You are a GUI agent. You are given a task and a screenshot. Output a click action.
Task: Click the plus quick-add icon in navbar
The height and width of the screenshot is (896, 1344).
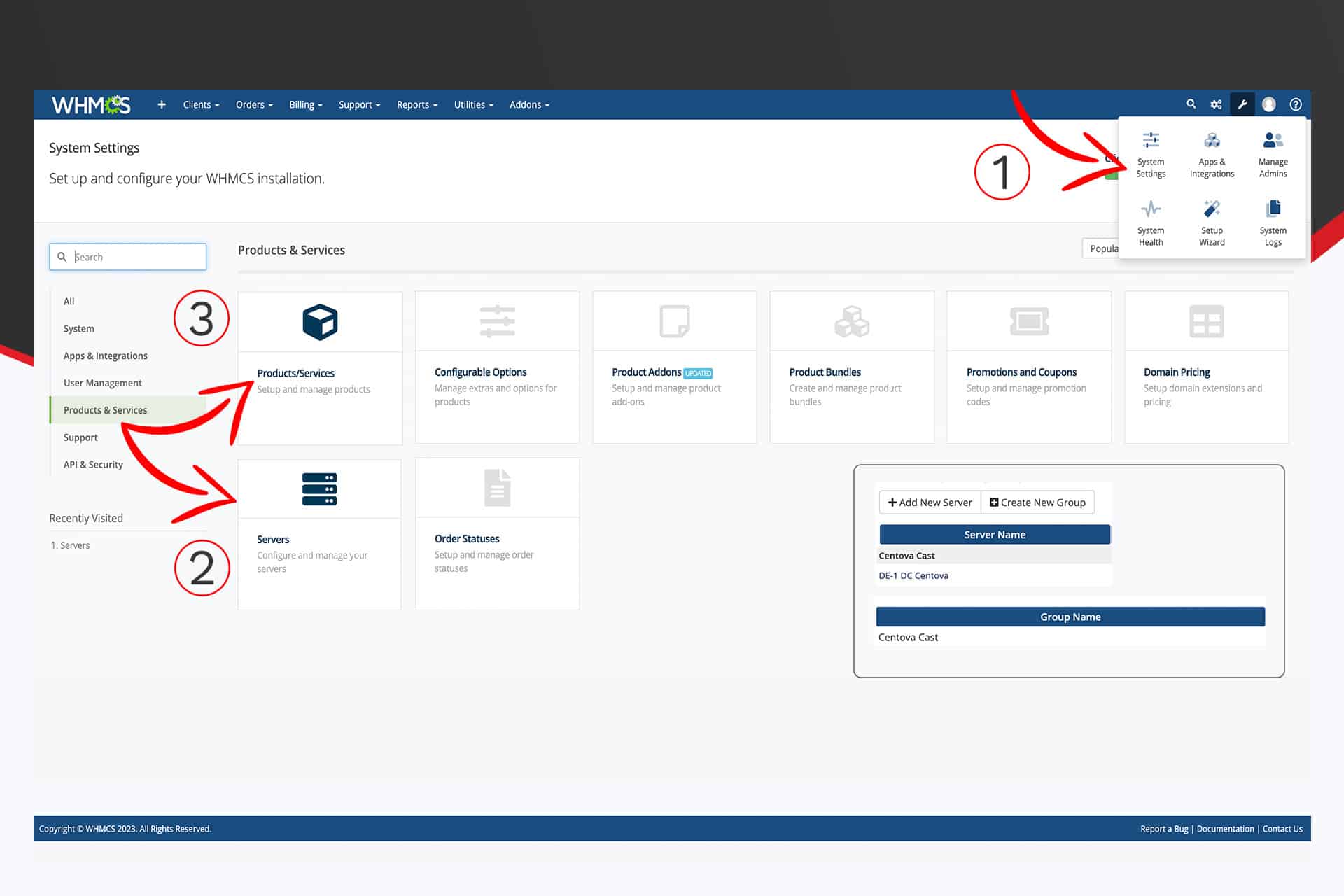162,104
